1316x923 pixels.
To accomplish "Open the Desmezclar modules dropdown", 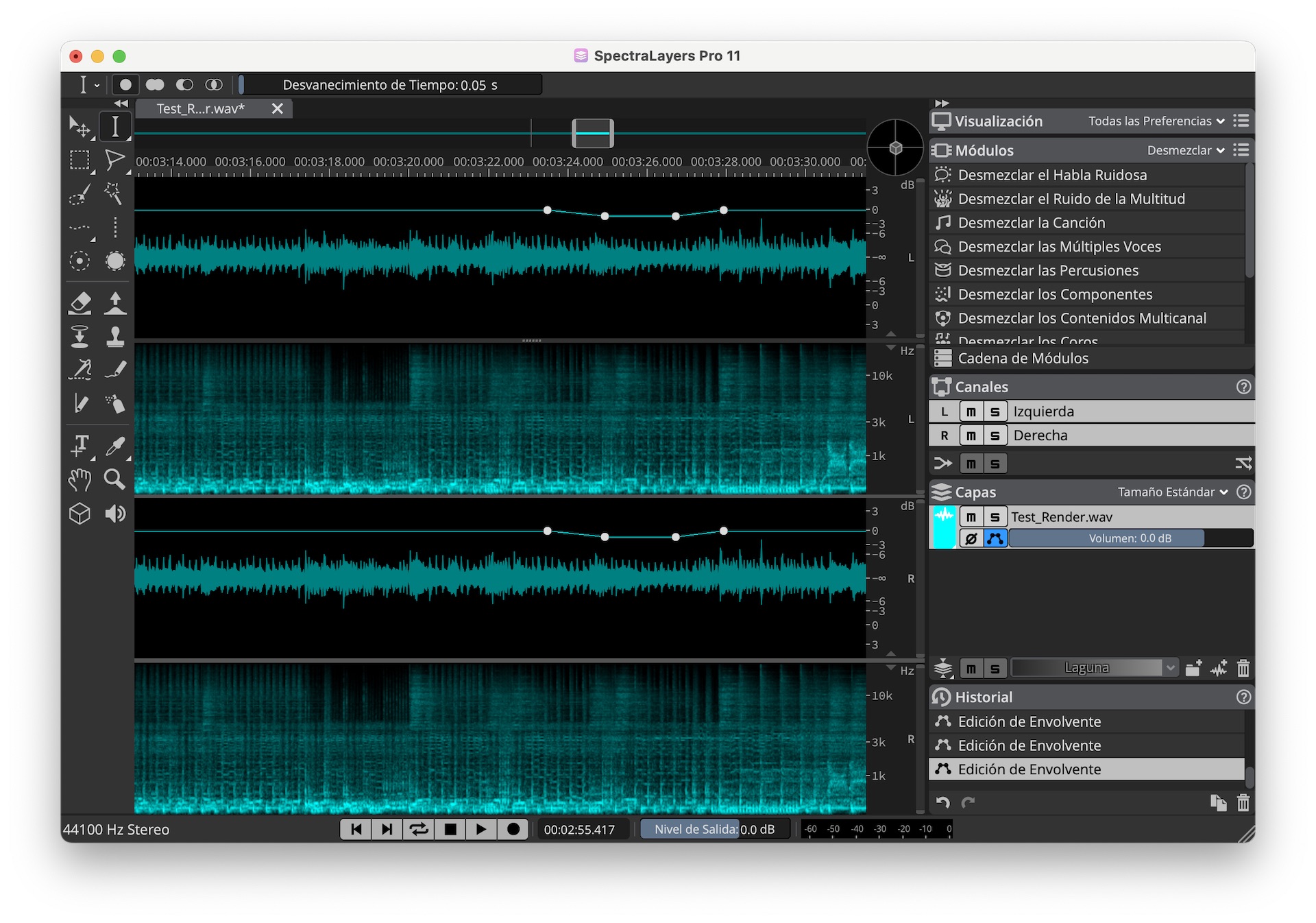I will tap(1186, 150).
